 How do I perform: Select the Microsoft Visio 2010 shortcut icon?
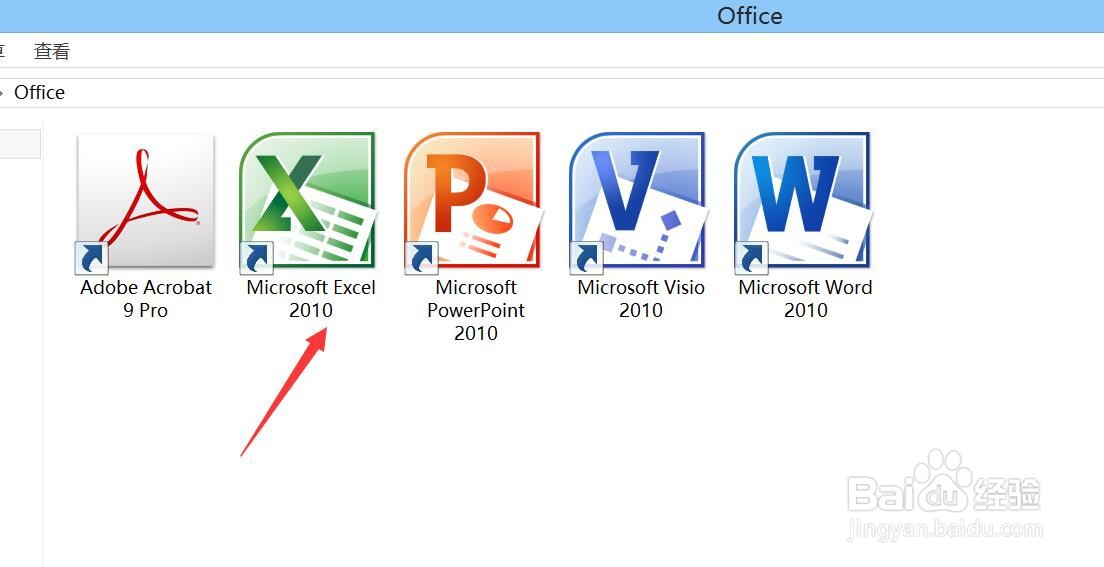pyautogui.click(x=639, y=203)
